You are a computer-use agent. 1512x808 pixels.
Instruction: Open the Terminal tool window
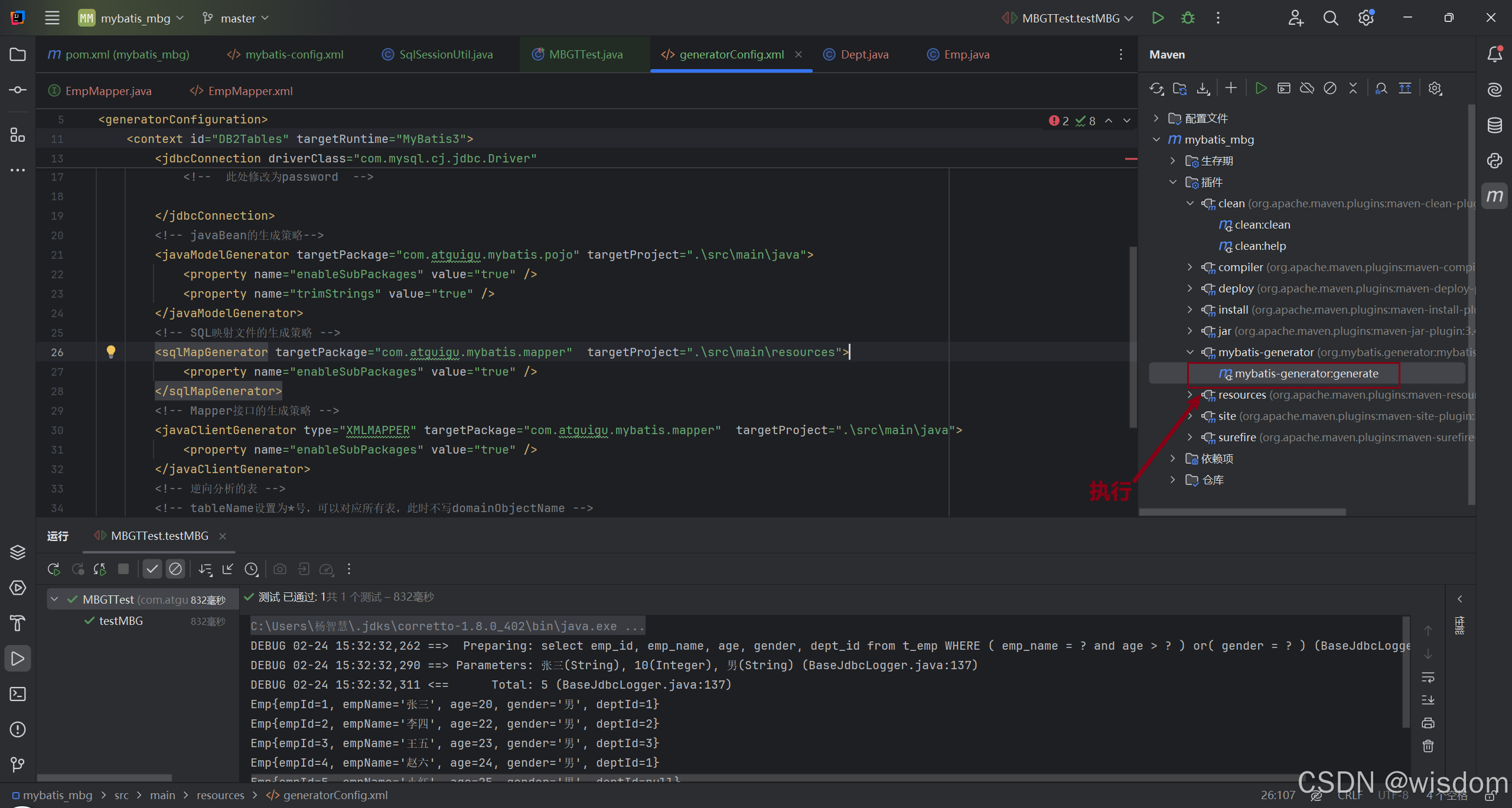pyautogui.click(x=18, y=694)
